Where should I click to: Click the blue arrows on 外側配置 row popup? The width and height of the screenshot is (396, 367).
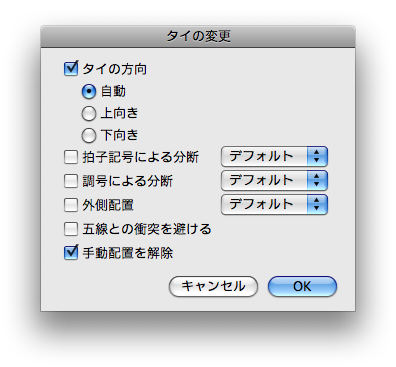317,204
